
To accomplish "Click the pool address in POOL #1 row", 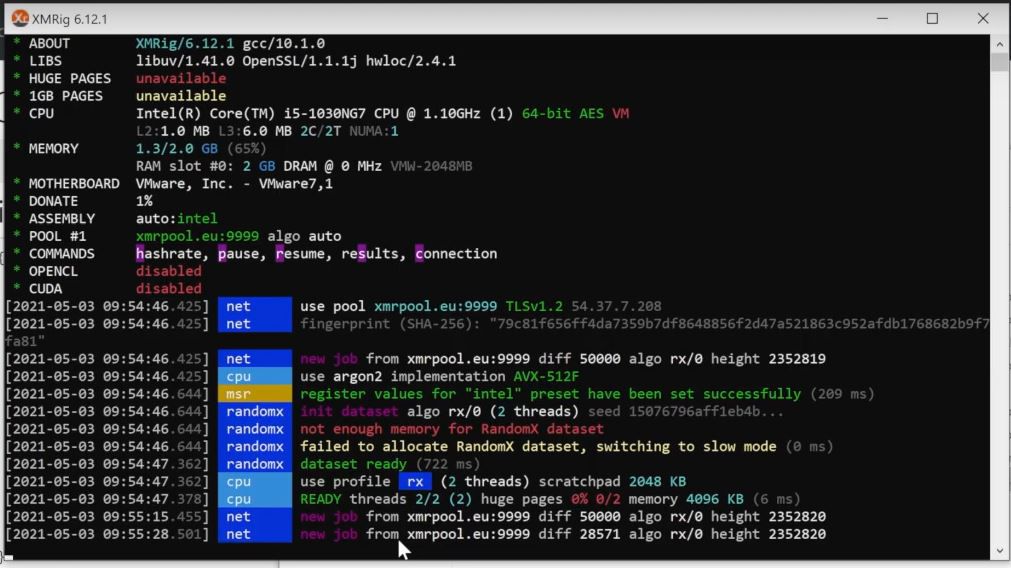I will pos(197,236).
